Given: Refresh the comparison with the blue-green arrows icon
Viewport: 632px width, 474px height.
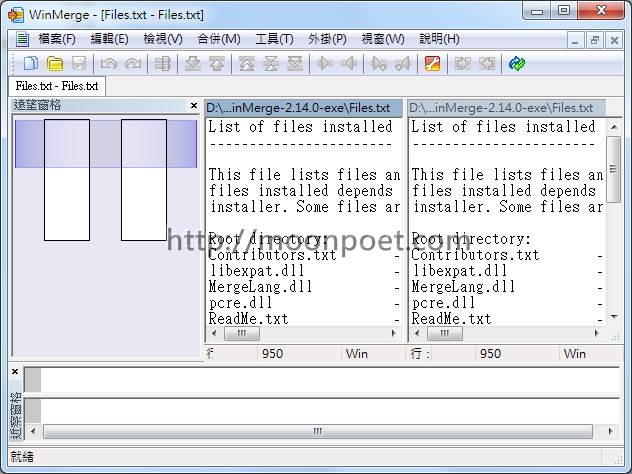Looking at the screenshot, I should click(517, 64).
